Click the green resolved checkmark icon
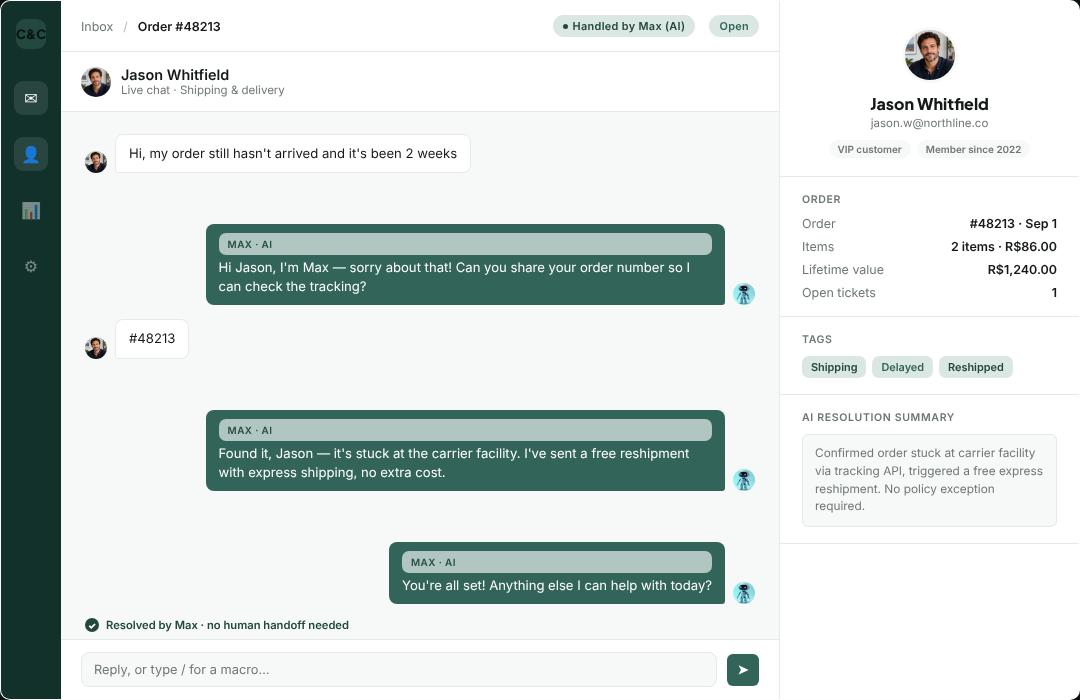This screenshot has width=1080, height=700. pos(92,625)
